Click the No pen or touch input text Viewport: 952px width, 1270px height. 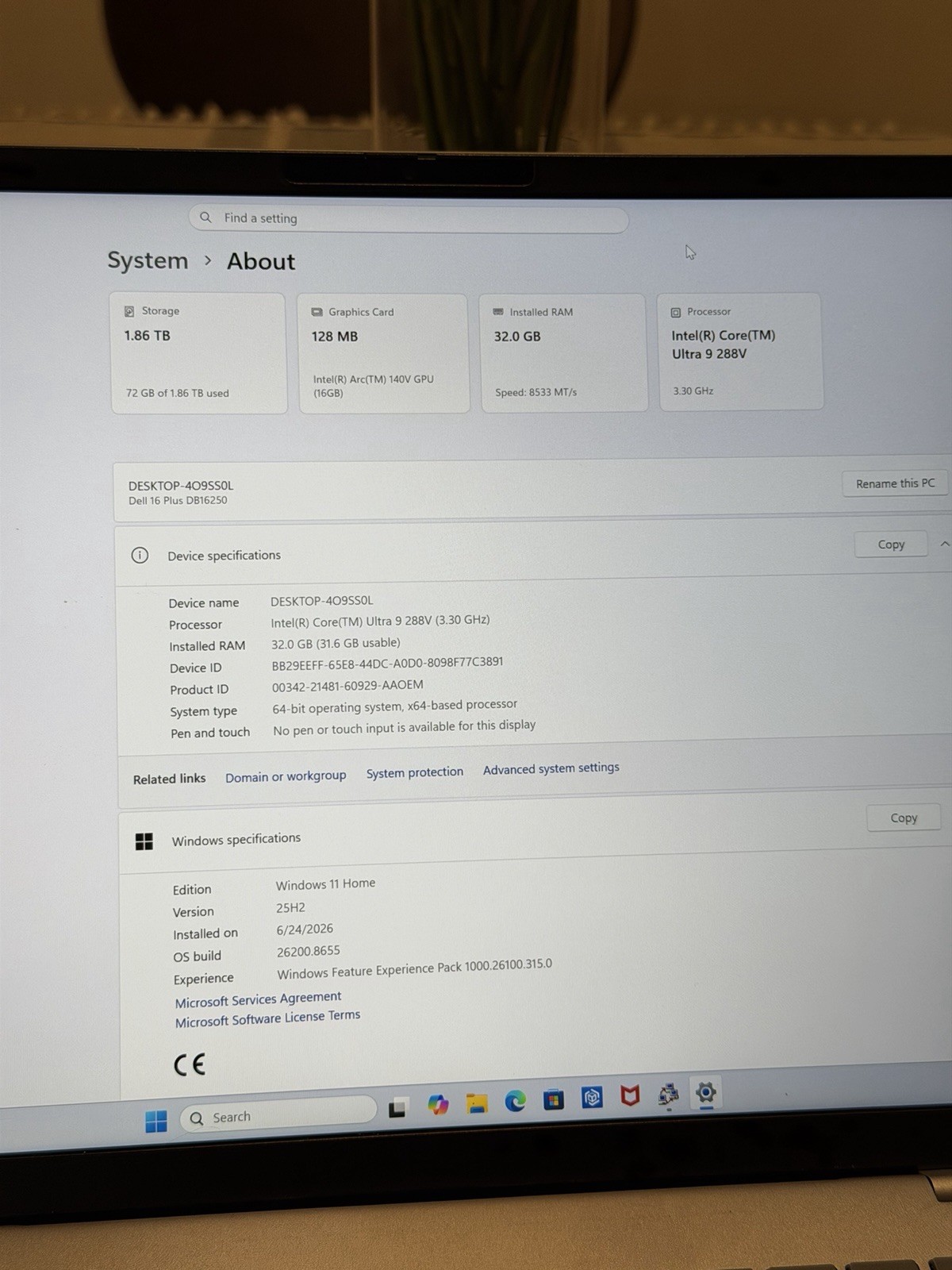(405, 727)
